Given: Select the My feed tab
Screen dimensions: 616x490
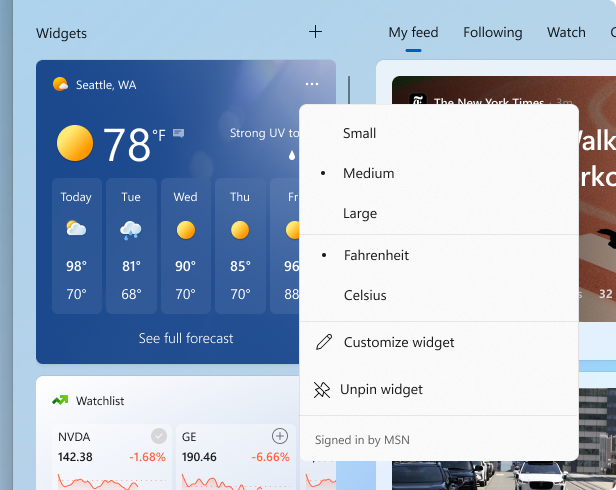Looking at the screenshot, I should (x=413, y=33).
